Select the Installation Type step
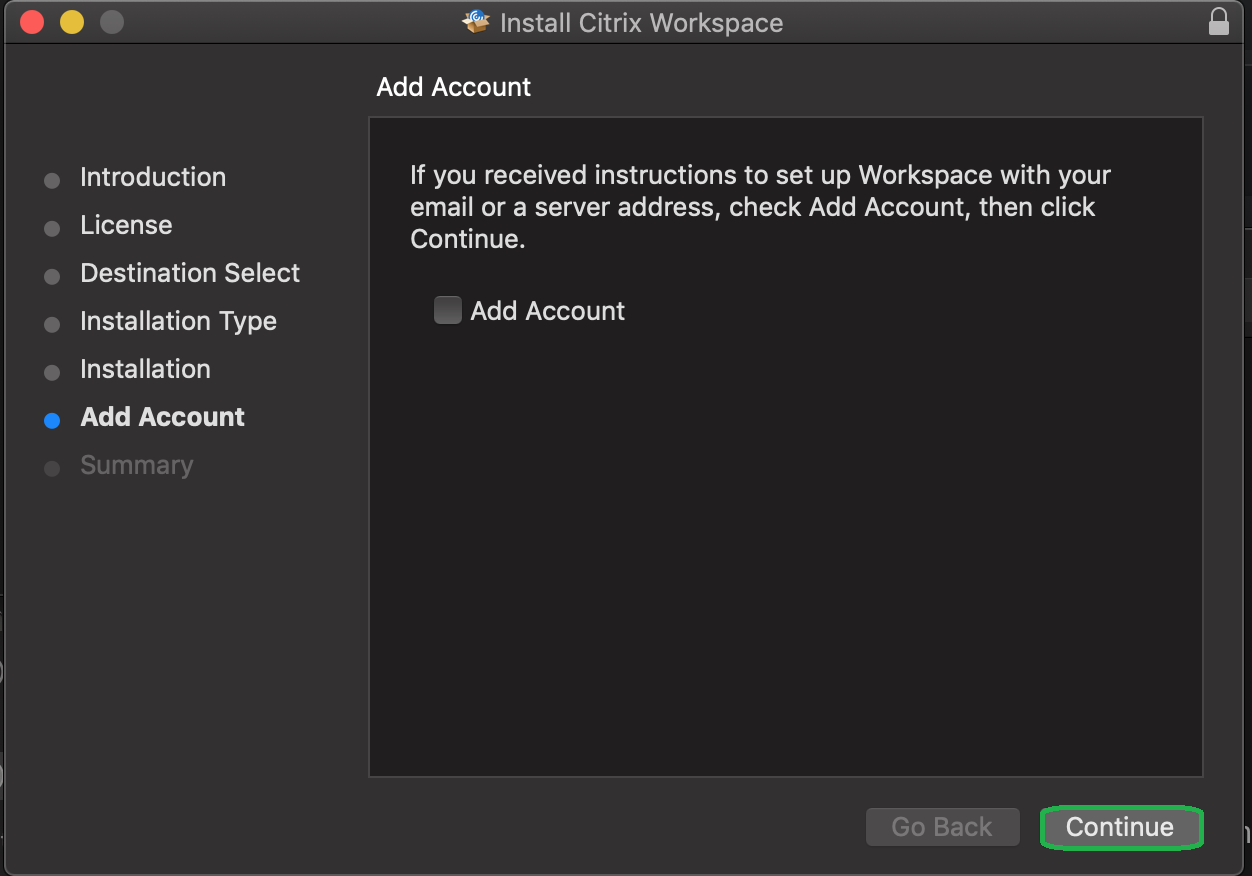The width and height of the screenshot is (1252, 876). [x=178, y=321]
